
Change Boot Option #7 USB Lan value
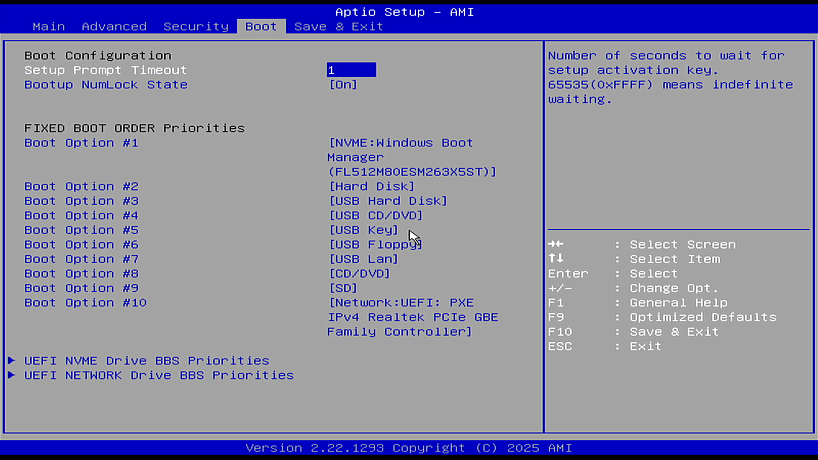coord(364,259)
